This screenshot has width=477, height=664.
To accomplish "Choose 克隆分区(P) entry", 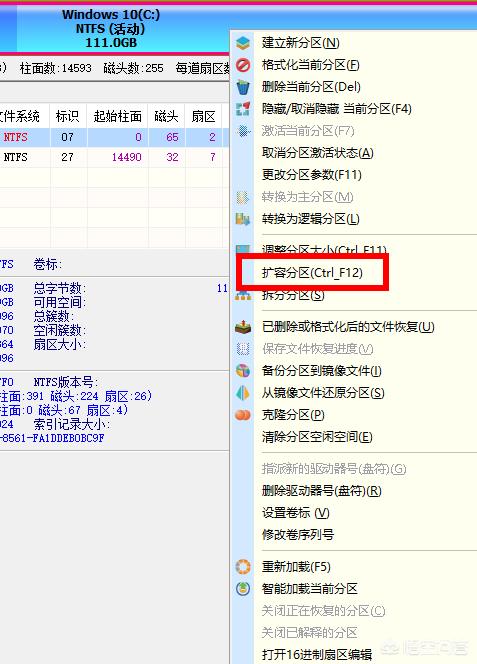I will [x=293, y=415].
